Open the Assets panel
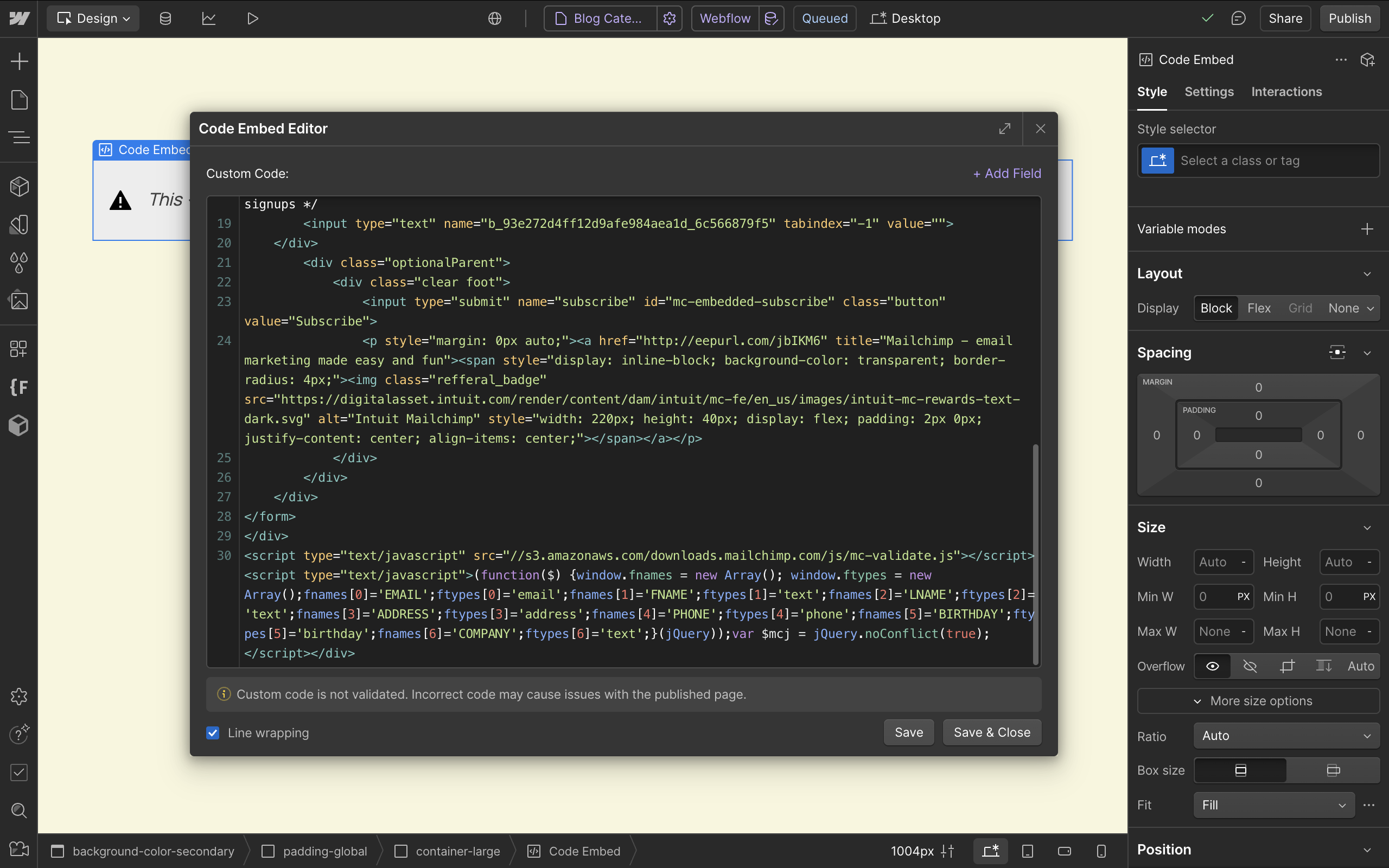The image size is (1389, 868). click(x=19, y=301)
